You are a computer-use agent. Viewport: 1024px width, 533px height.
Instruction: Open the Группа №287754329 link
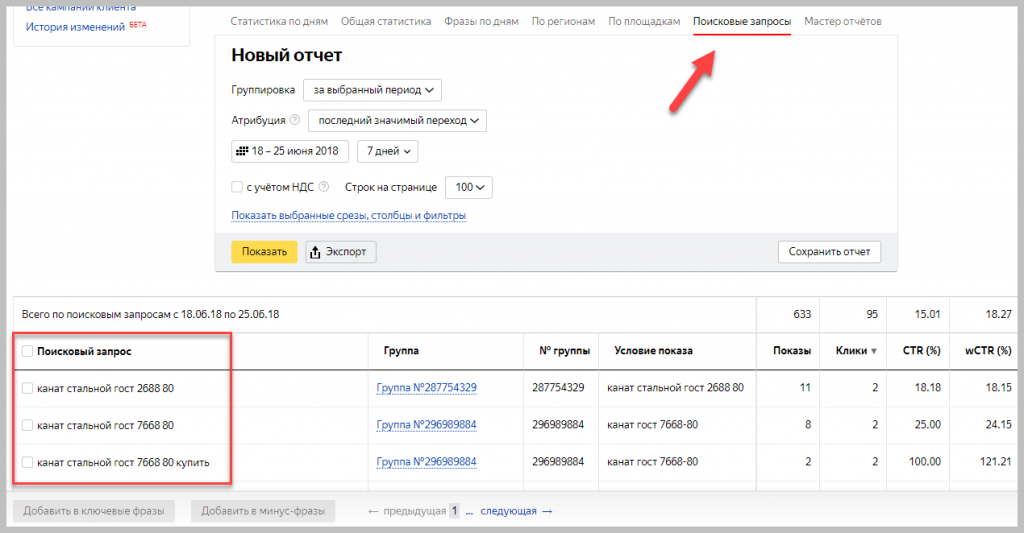(x=426, y=387)
